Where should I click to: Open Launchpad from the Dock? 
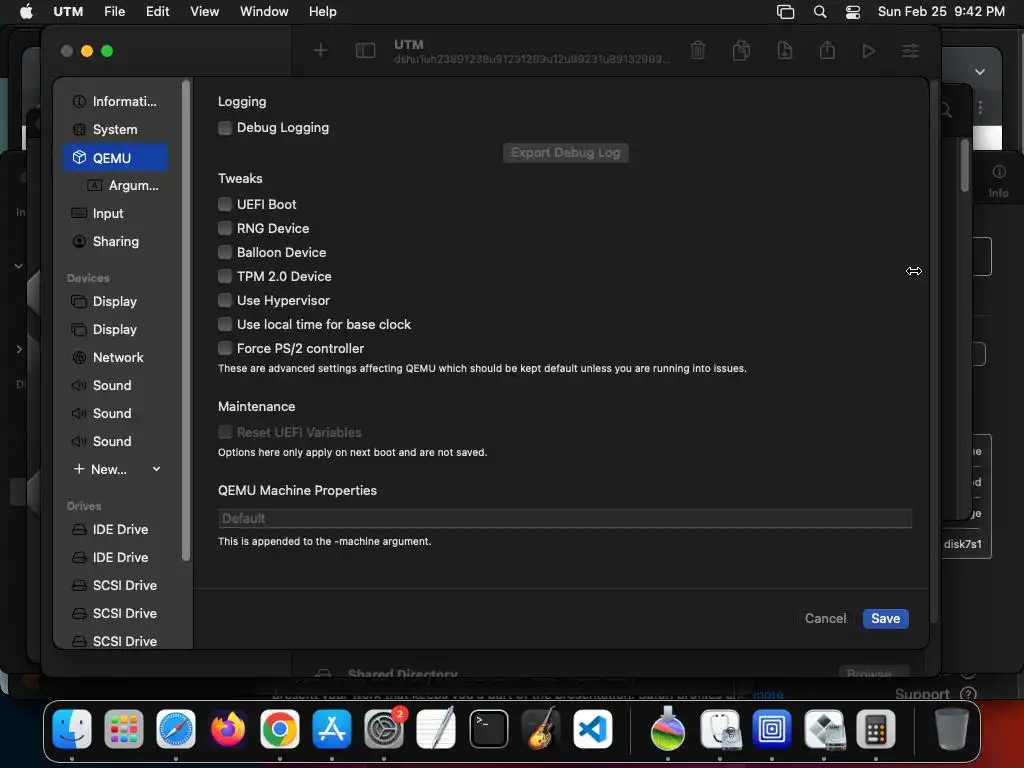pos(123,729)
